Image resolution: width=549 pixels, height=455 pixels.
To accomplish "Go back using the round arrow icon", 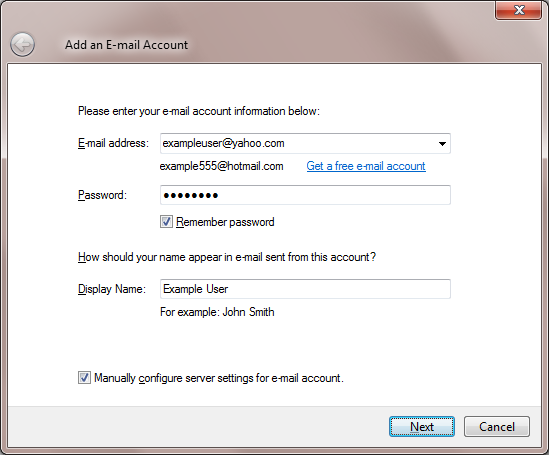I will pyautogui.click(x=22, y=44).
